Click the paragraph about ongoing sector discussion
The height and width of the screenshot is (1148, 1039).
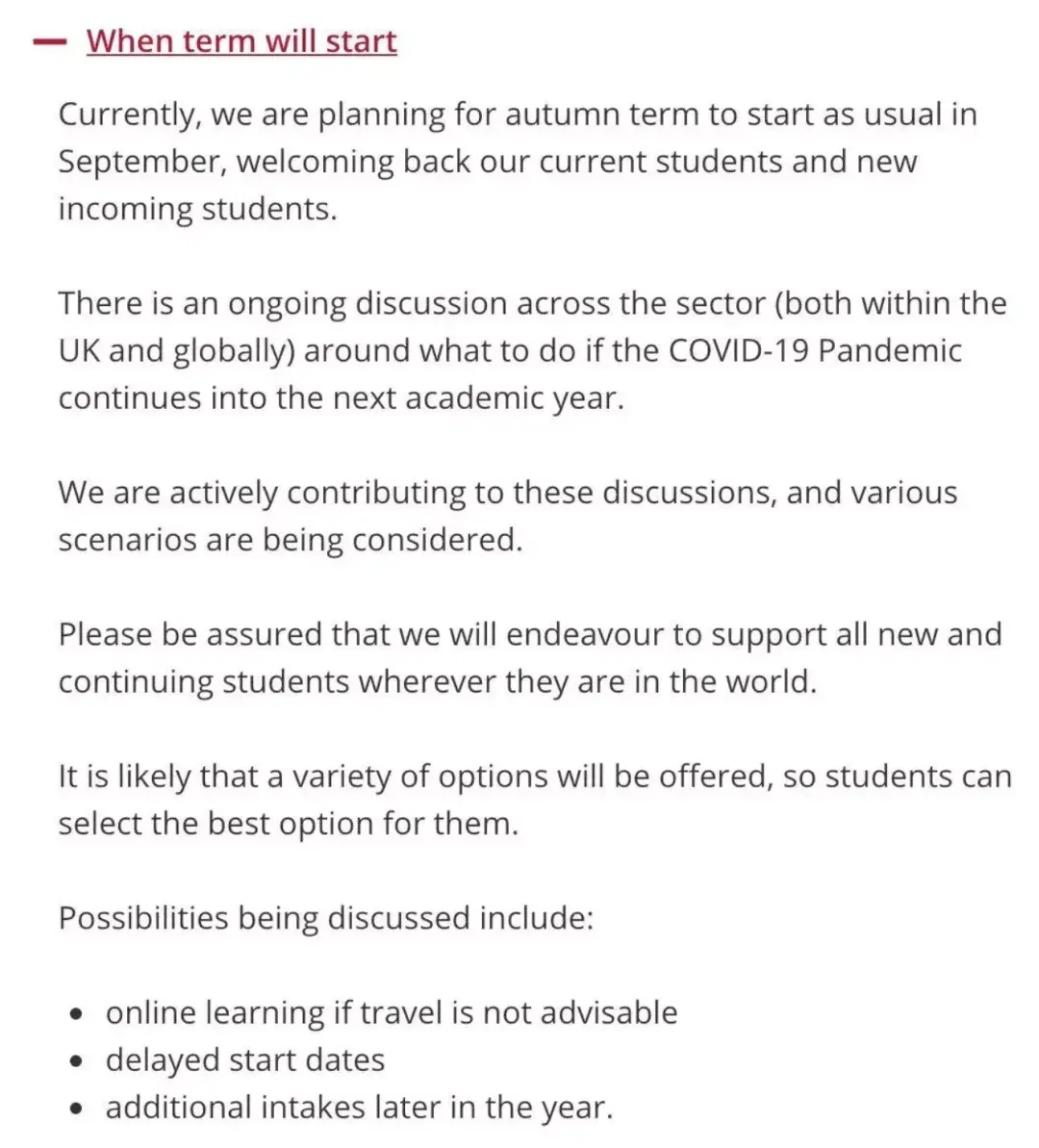point(531,350)
